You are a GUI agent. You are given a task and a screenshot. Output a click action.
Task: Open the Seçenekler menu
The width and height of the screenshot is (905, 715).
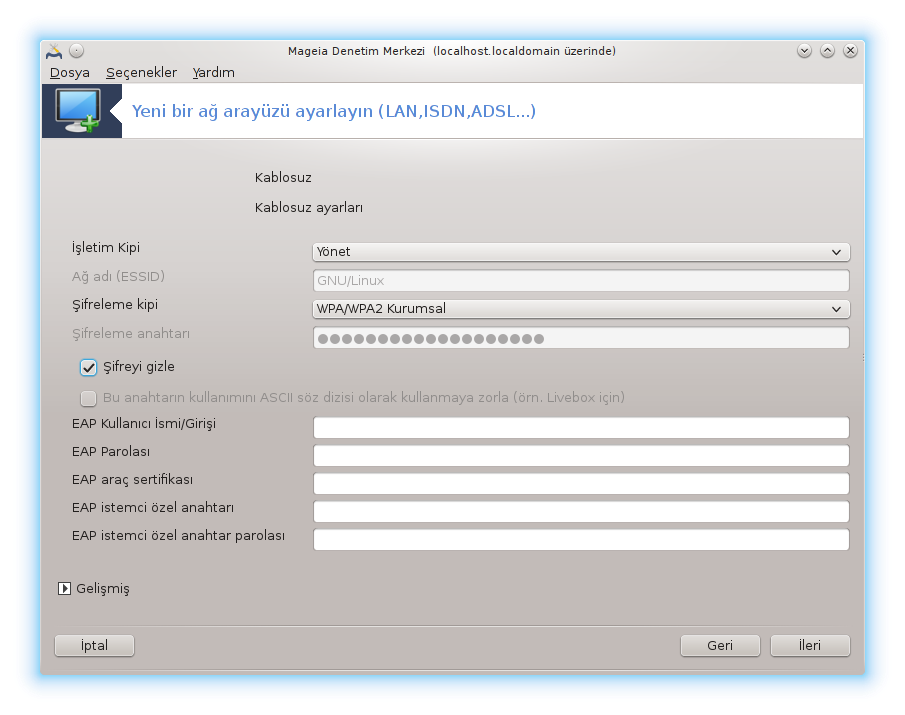point(141,73)
